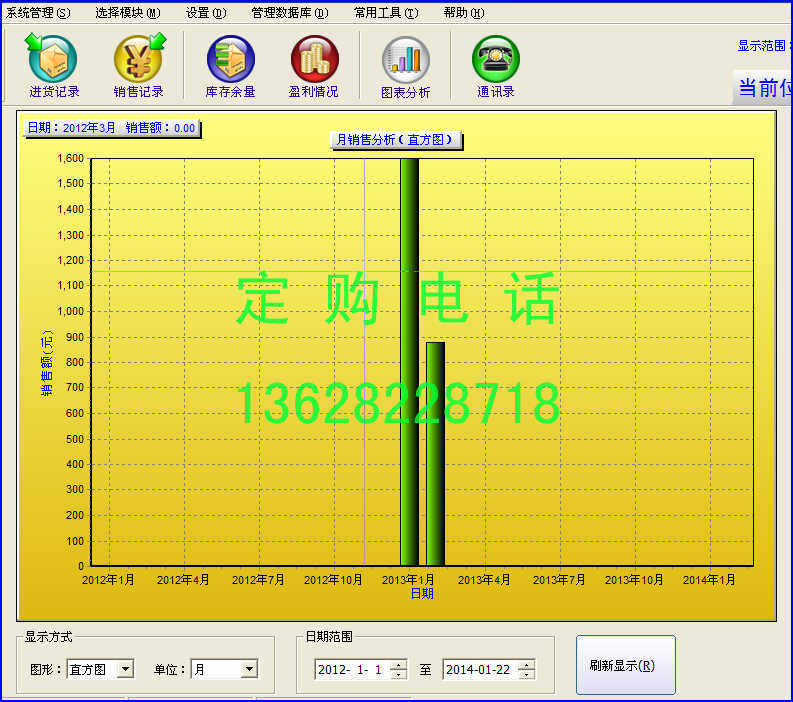
Task: Increase the start date with up spinner
Action: [399, 665]
